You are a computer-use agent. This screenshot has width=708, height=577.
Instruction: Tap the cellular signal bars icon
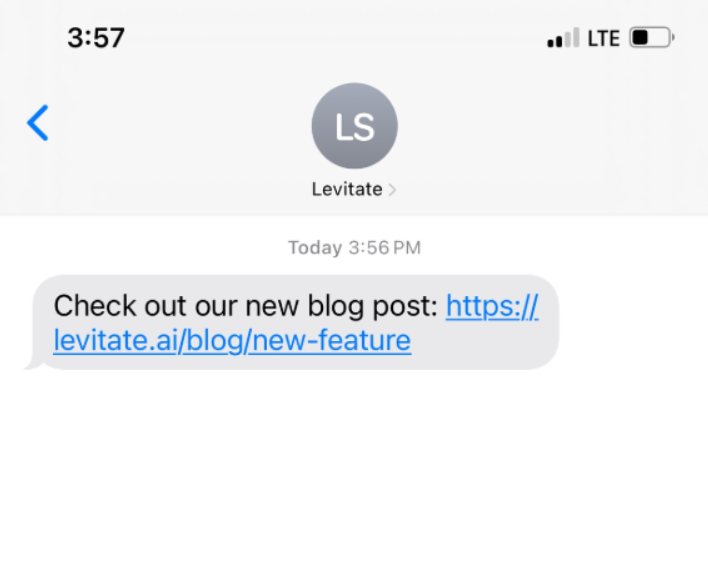pyautogui.click(x=563, y=37)
